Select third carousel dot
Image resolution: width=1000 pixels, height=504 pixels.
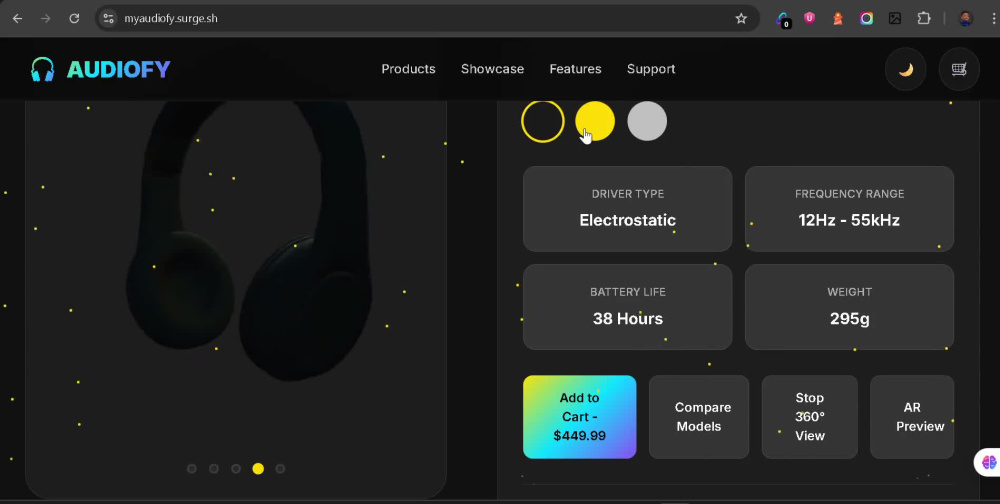[x=236, y=469]
